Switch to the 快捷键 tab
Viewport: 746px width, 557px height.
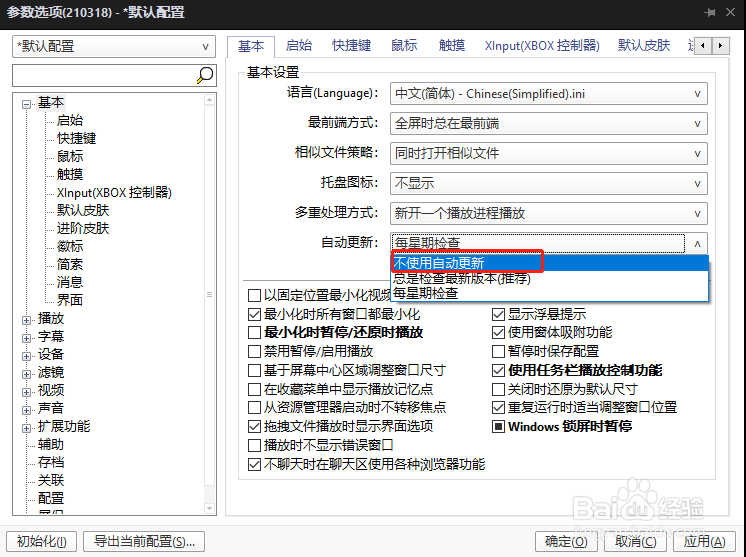[351, 46]
